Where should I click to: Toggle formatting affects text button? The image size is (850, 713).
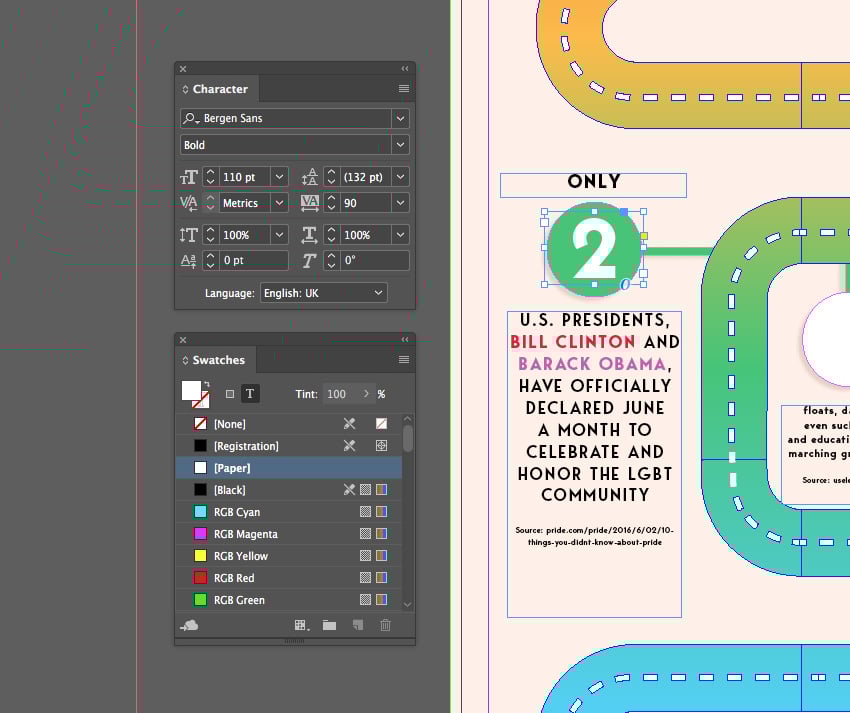[x=250, y=394]
